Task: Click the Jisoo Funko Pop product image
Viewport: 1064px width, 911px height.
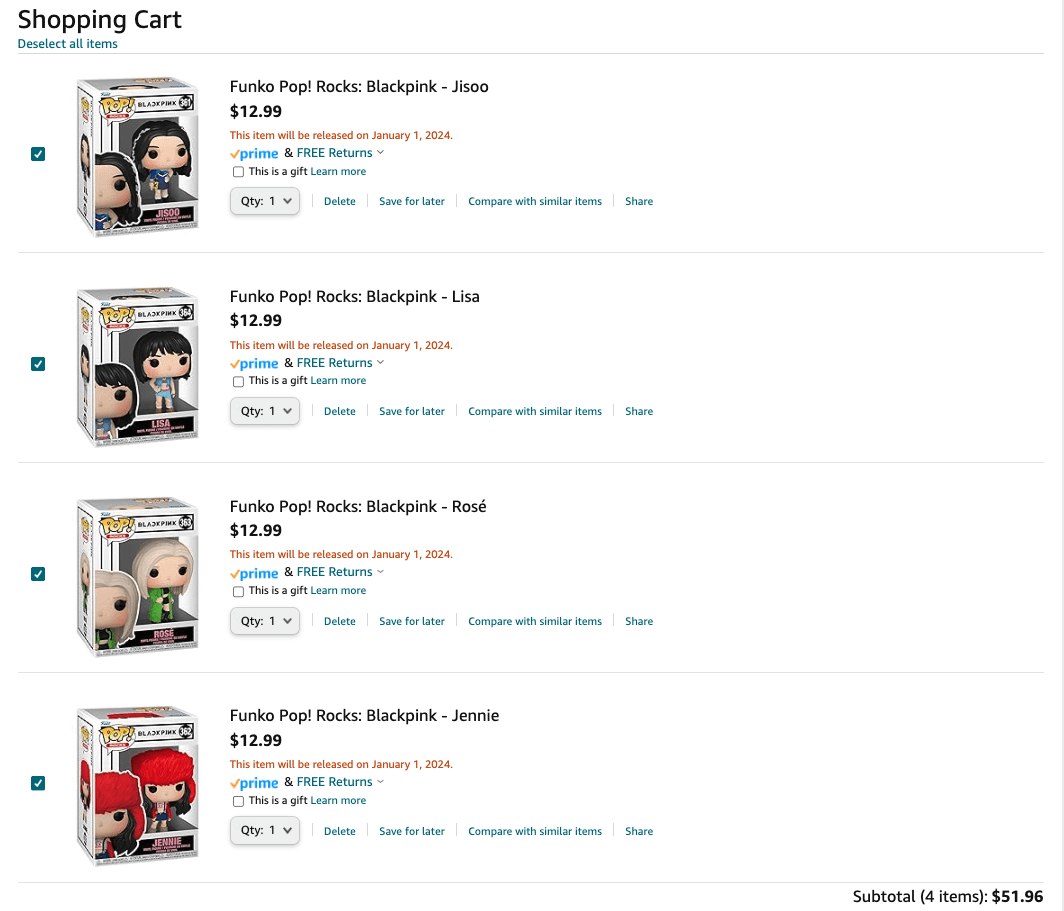Action: click(x=136, y=156)
